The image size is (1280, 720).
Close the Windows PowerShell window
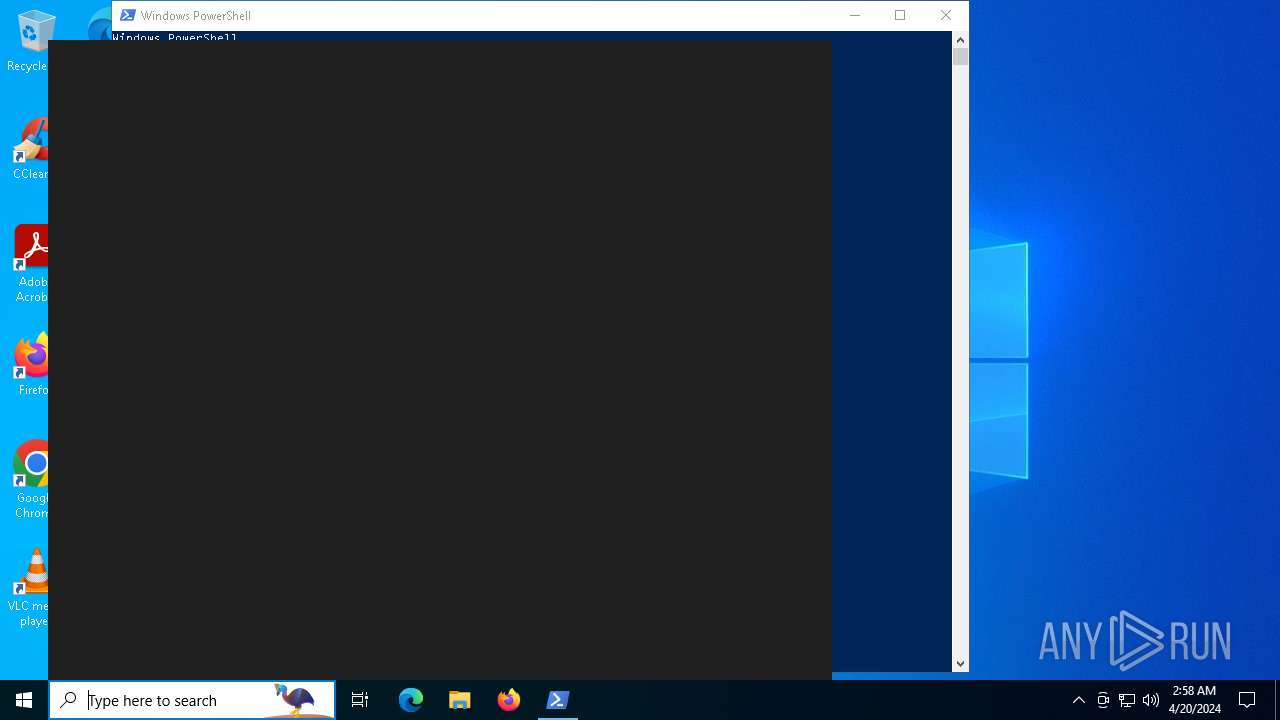pyautogui.click(x=945, y=15)
